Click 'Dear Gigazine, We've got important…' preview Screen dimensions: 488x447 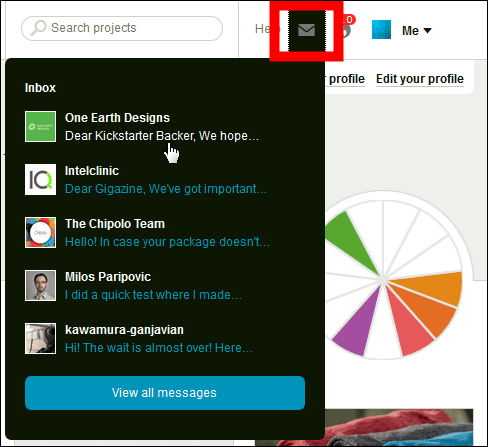point(166,189)
